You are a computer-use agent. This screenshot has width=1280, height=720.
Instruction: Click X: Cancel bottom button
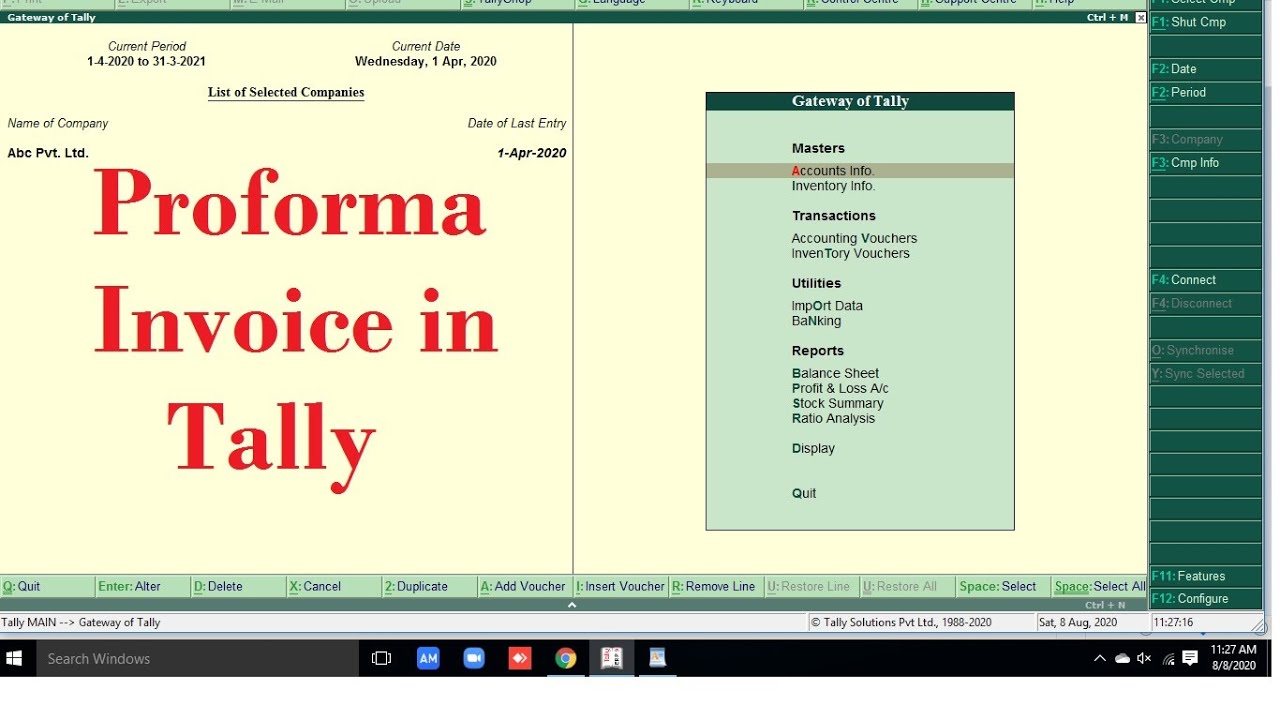click(334, 587)
